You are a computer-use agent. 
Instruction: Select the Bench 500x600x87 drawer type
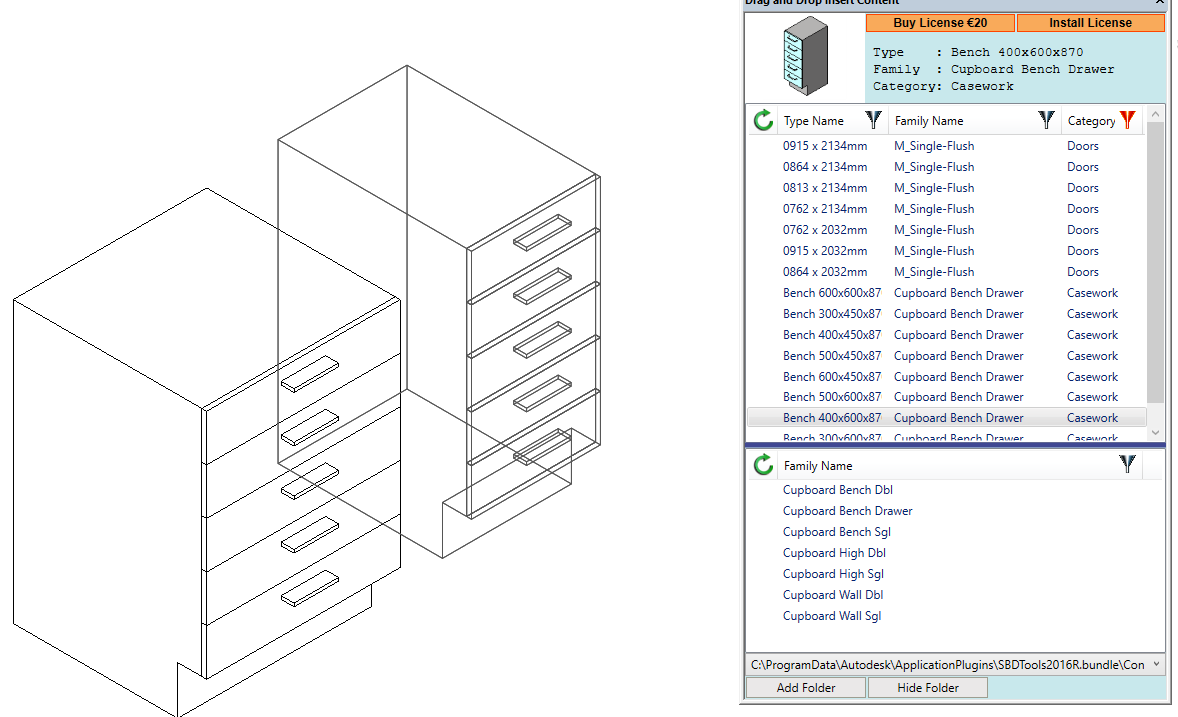tap(832, 397)
